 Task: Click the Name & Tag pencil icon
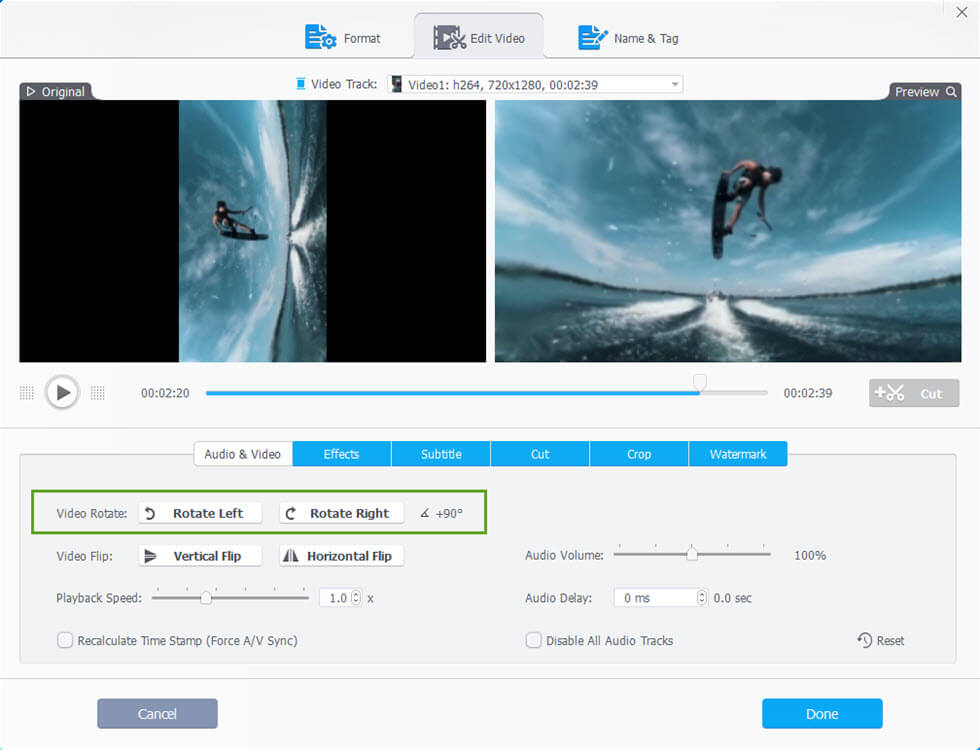[592, 37]
